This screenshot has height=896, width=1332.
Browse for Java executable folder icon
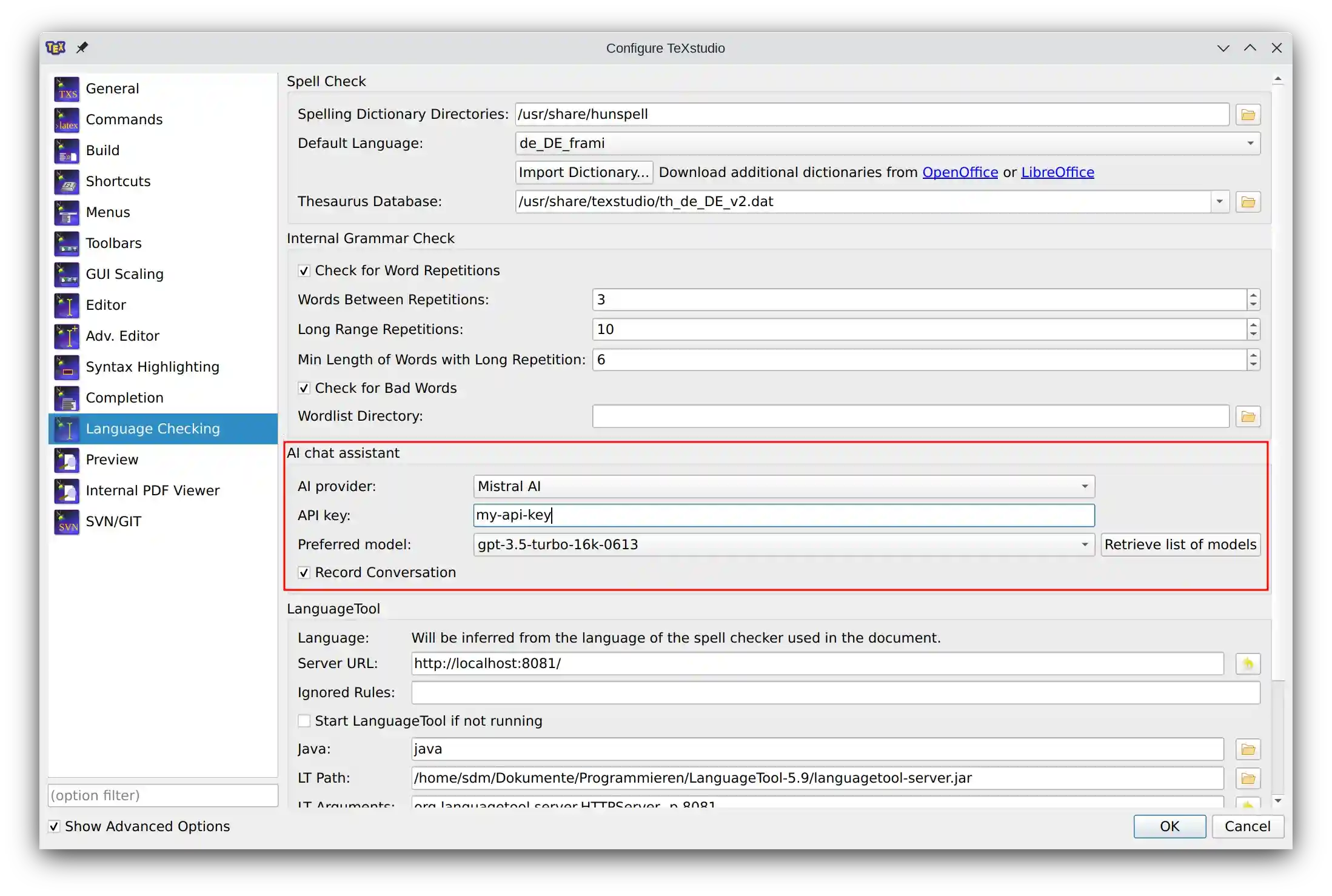(x=1248, y=750)
